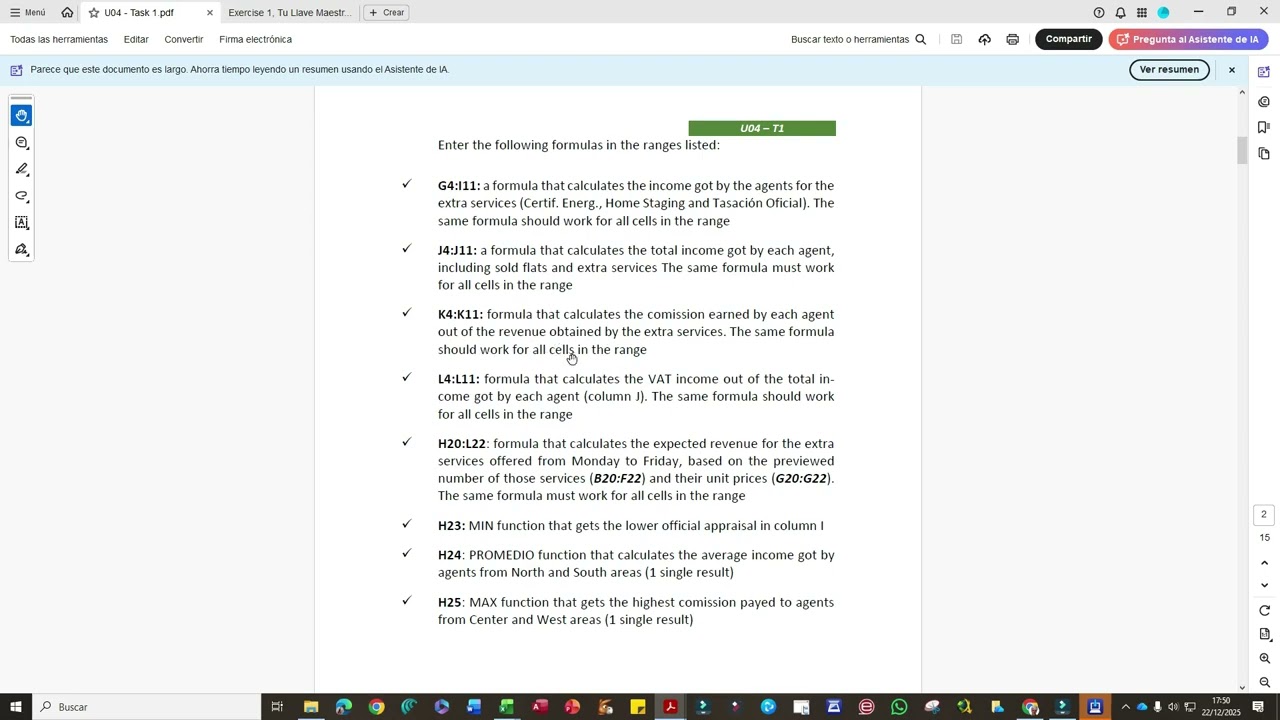Open Excel from the taskbar
1280x720 pixels.
click(x=507, y=707)
